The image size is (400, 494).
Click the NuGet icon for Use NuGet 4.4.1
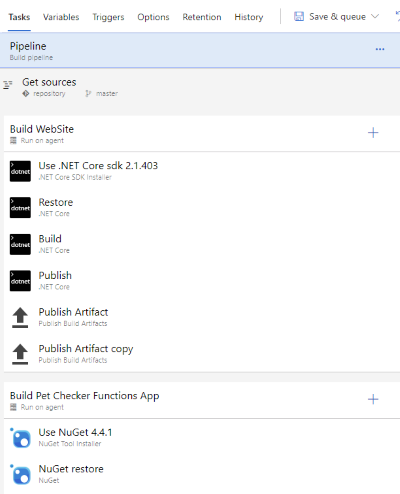(21, 438)
